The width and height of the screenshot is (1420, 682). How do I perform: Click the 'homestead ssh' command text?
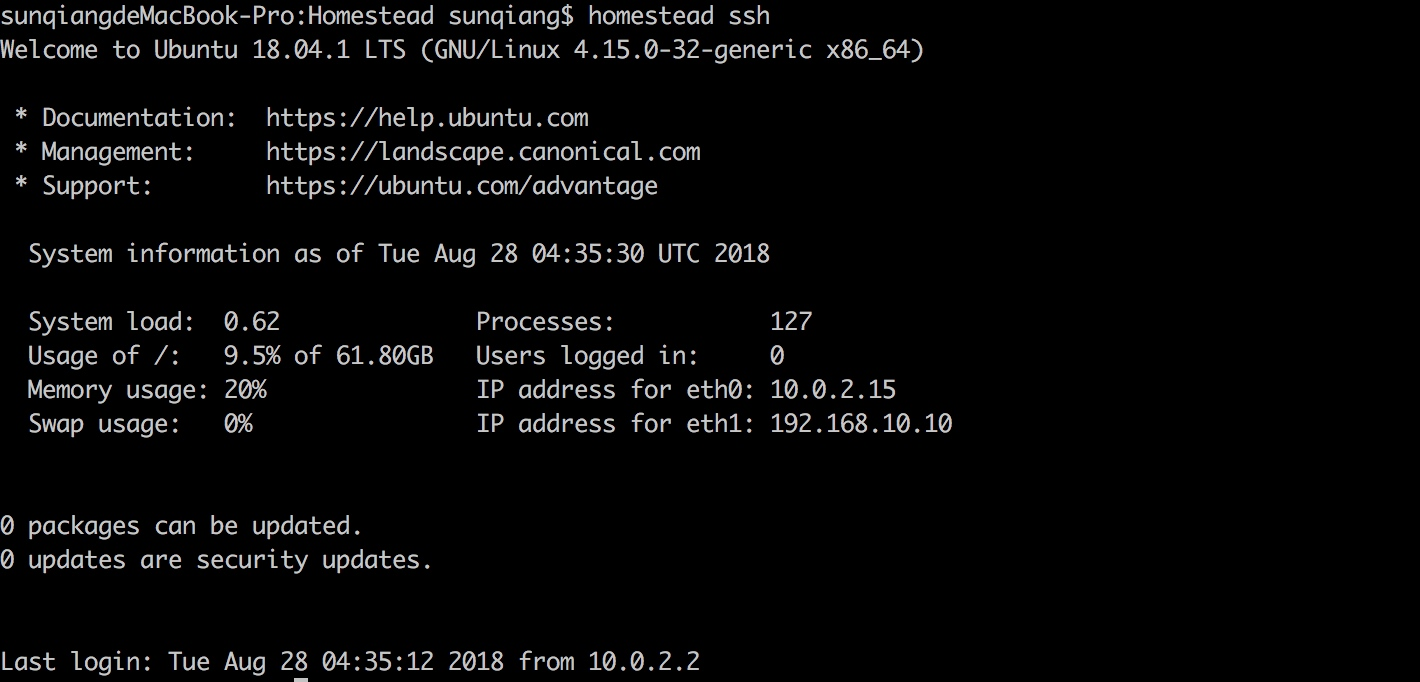(x=679, y=16)
